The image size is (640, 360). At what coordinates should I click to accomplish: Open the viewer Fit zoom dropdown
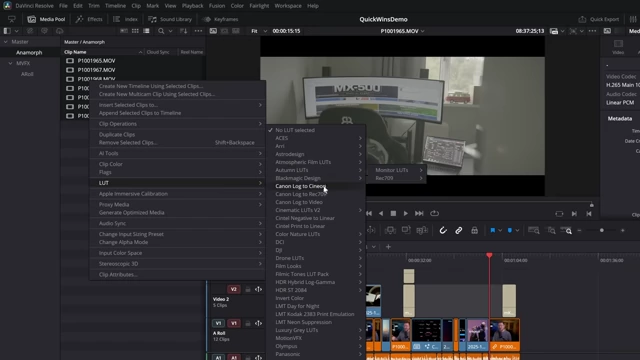pos(259,31)
